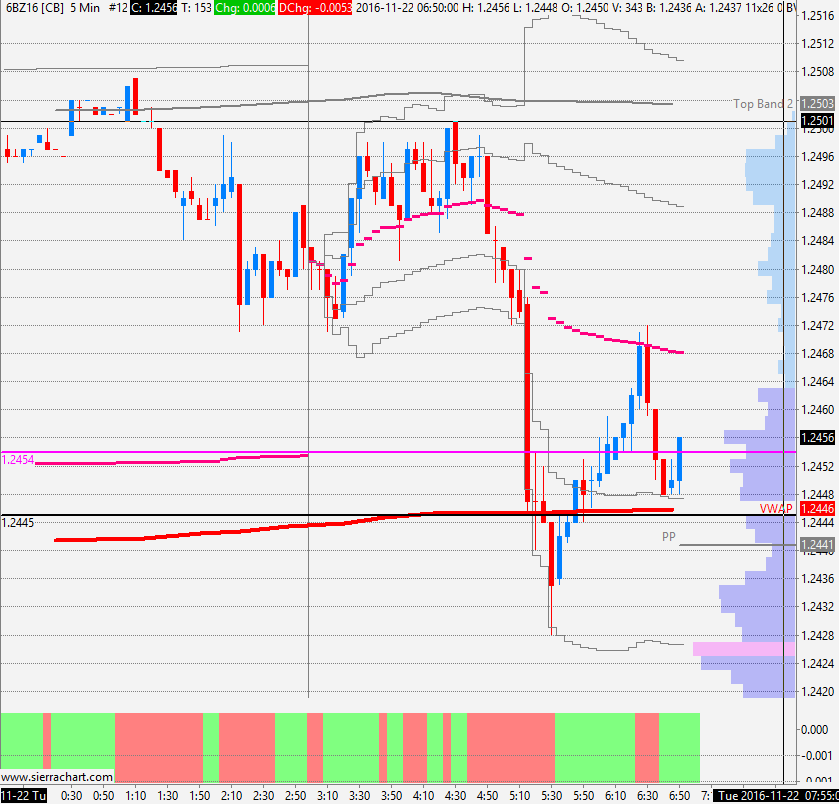The width and height of the screenshot is (839, 804).
Task: Click the 1.2420 price scale value
Action: click(x=818, y=691)
